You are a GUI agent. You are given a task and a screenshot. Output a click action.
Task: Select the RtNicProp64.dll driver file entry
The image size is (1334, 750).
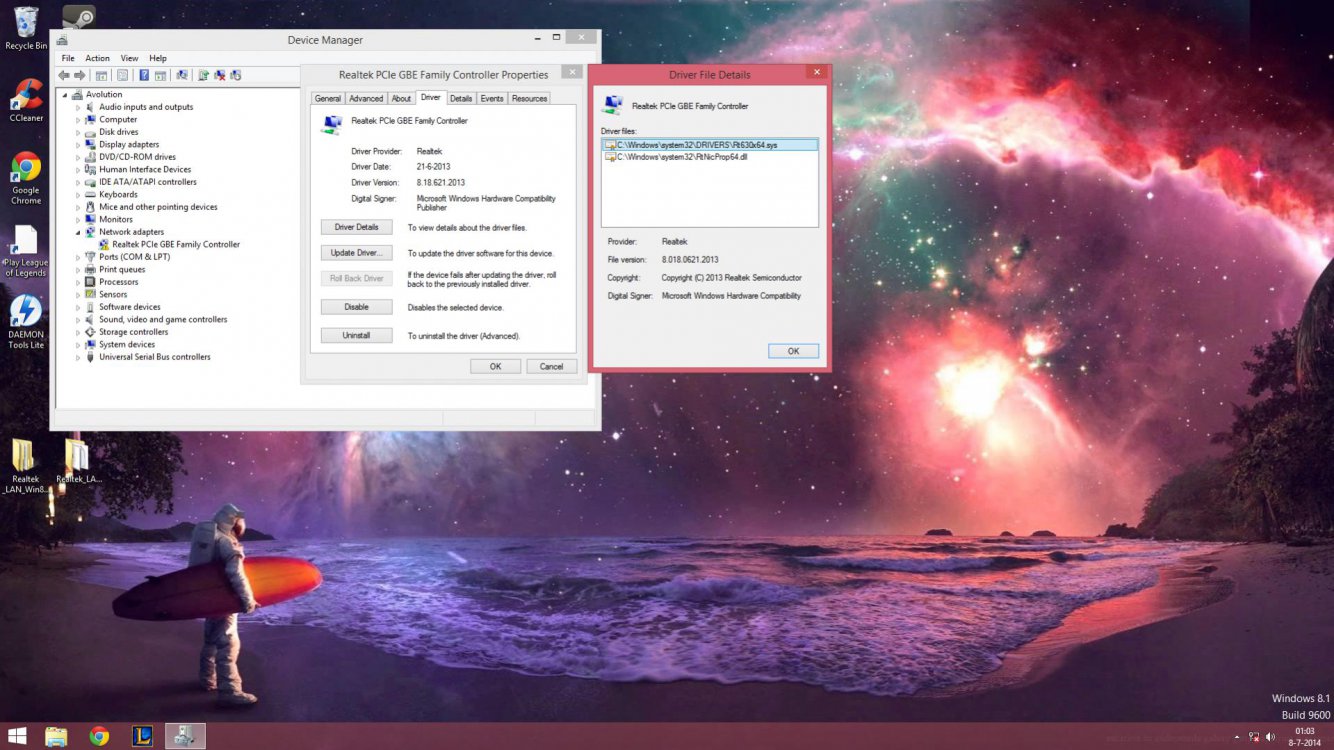[710, 157]
